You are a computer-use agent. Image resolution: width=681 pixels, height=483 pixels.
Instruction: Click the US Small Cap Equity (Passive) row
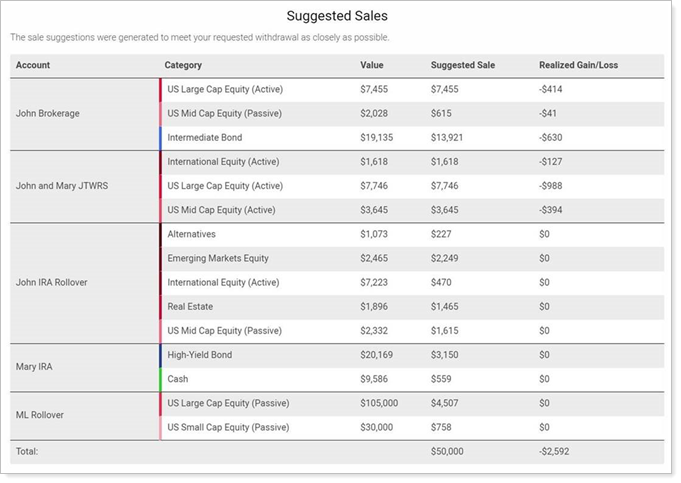228,427
